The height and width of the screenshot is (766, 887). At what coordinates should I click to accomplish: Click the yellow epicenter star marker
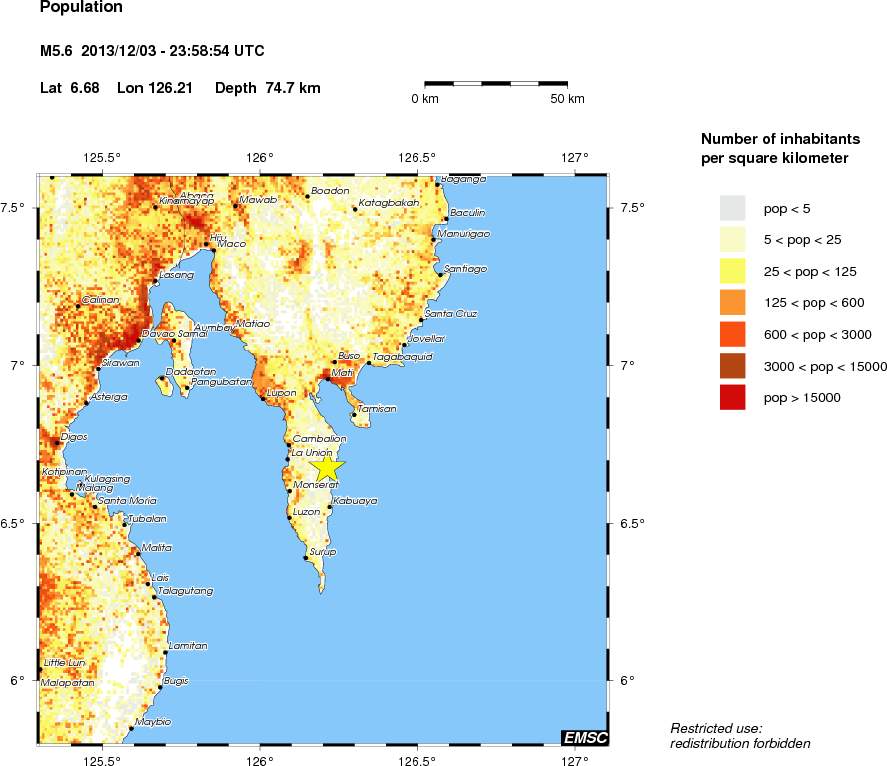click(x=327, y=468)
